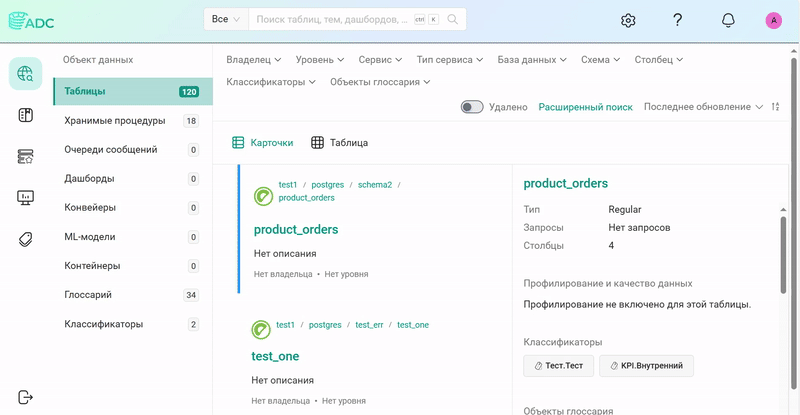Open notifications bell icon

click(728, 20)
